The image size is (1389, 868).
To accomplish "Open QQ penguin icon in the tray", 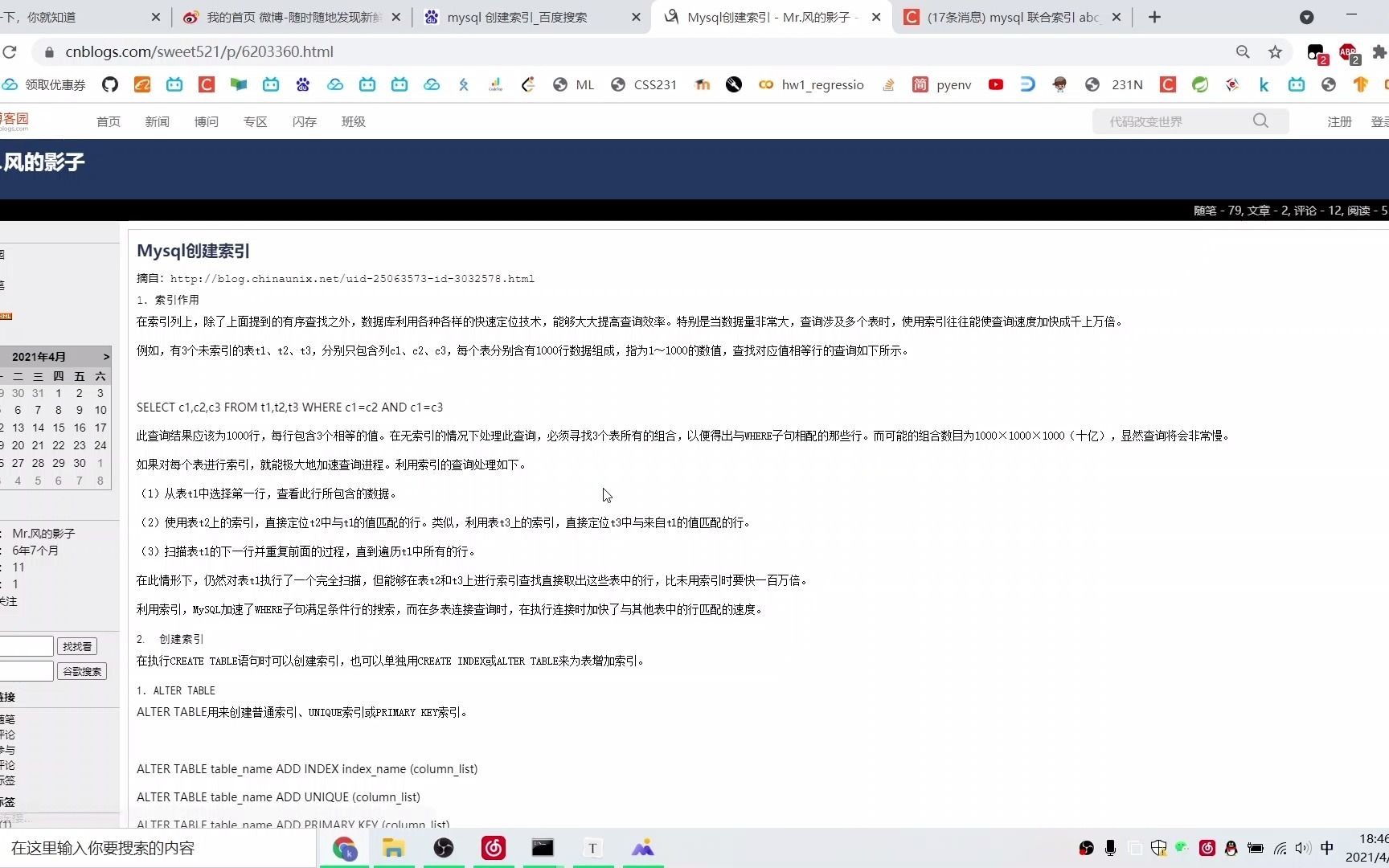I will [1231, 849].
